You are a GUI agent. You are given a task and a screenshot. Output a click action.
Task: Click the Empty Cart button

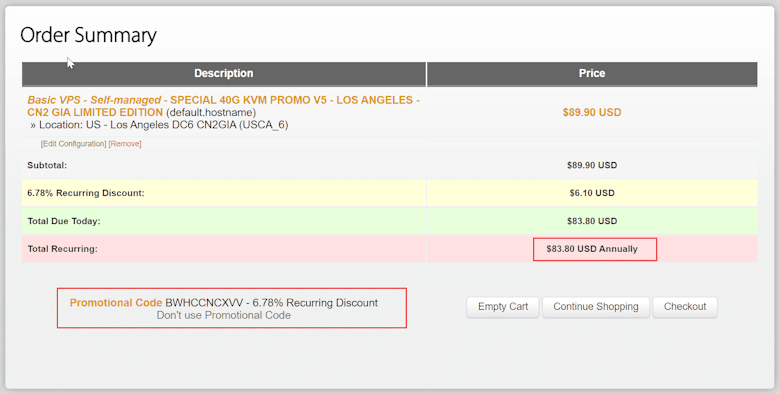[x=503, y=307]
